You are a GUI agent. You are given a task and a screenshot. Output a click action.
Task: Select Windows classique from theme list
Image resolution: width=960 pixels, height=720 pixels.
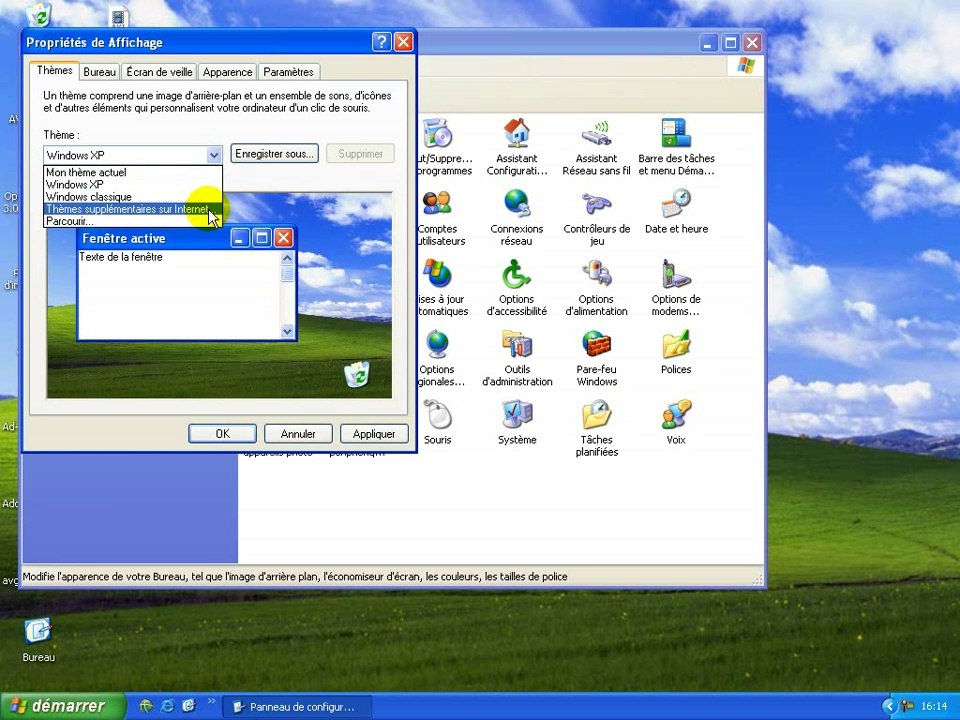(89, 197)
